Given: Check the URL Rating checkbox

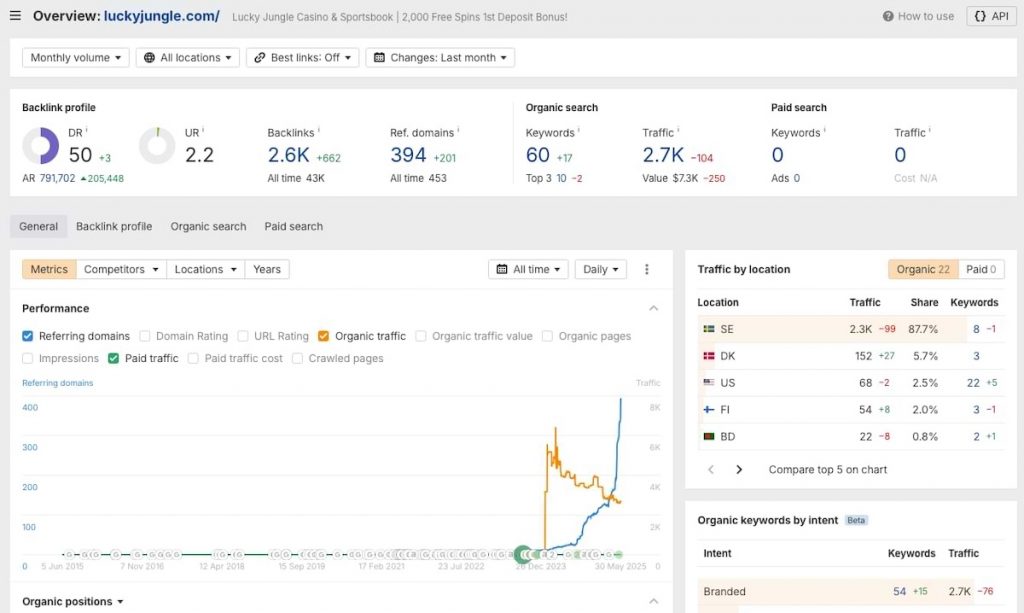Looking at the screenshot, I should (243, 336).
